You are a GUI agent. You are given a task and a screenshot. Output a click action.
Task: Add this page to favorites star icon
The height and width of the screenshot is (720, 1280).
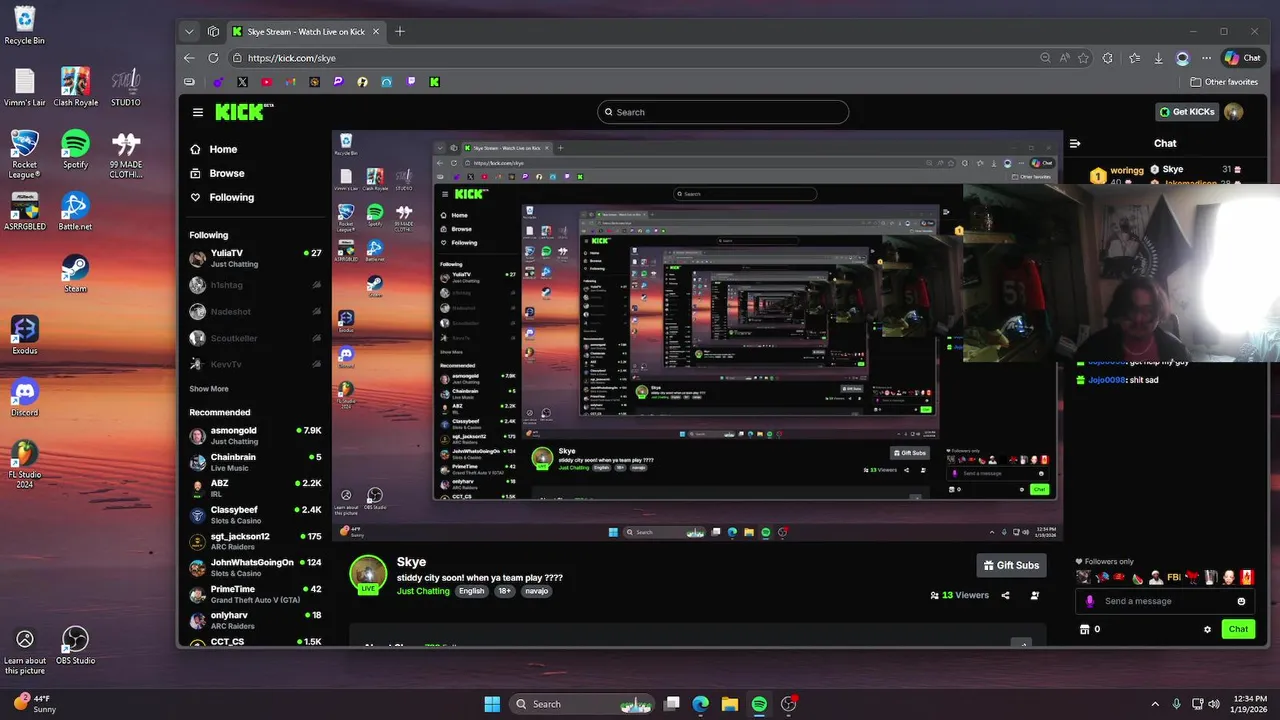point(1083,58)
